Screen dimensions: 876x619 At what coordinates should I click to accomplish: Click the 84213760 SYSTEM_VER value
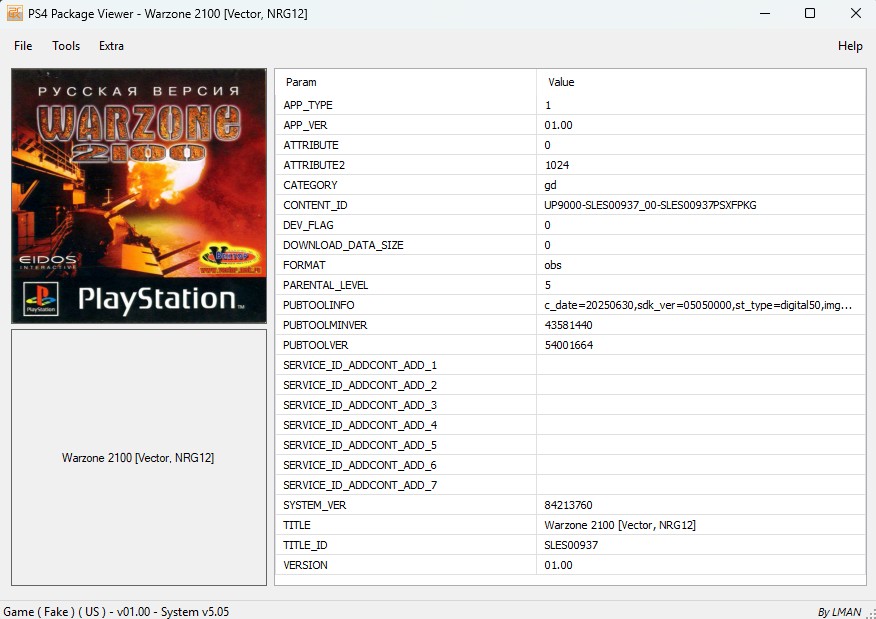point(568,506)
